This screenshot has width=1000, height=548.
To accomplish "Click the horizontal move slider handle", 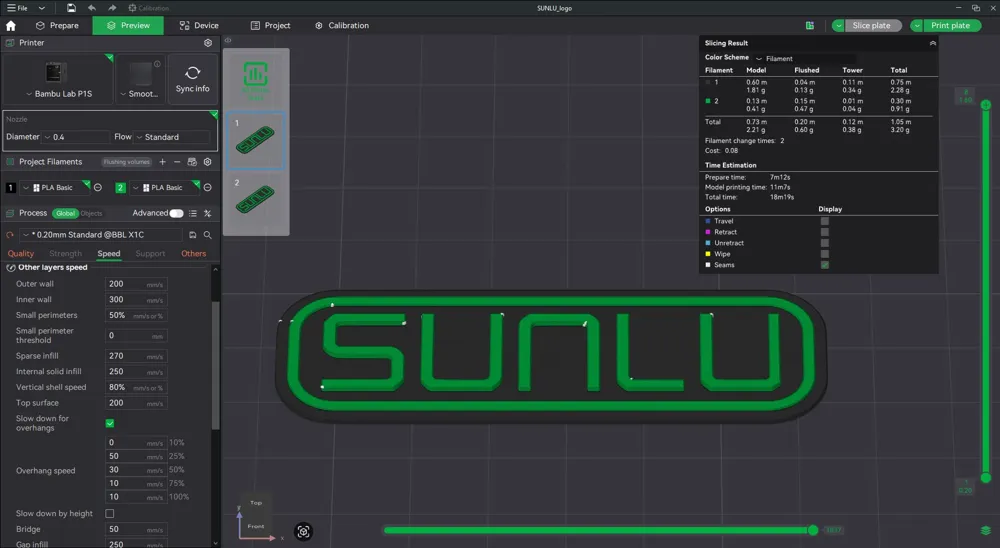I will (812, 530).
